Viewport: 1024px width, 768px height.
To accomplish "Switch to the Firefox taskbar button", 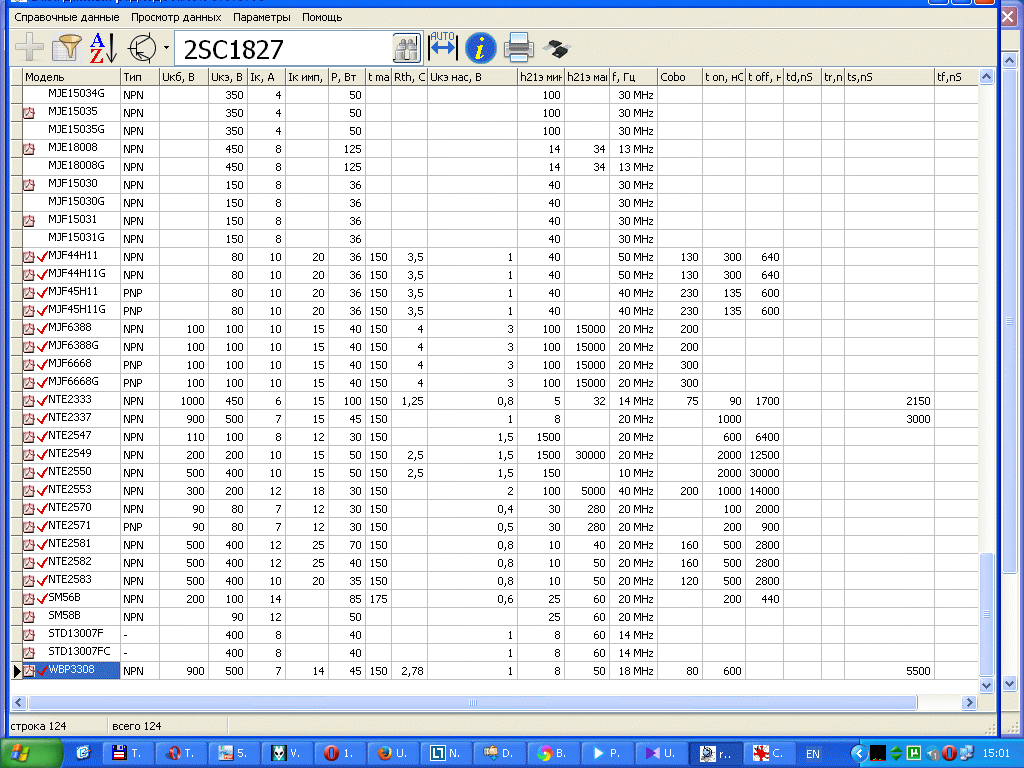I will [x=392, y=753].
